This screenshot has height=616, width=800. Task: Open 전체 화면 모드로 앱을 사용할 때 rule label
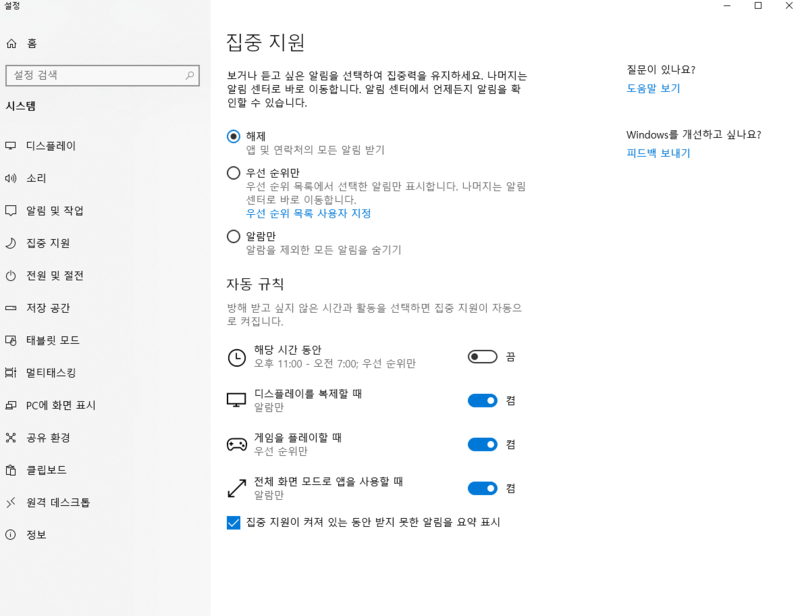(x=329, y=482)
